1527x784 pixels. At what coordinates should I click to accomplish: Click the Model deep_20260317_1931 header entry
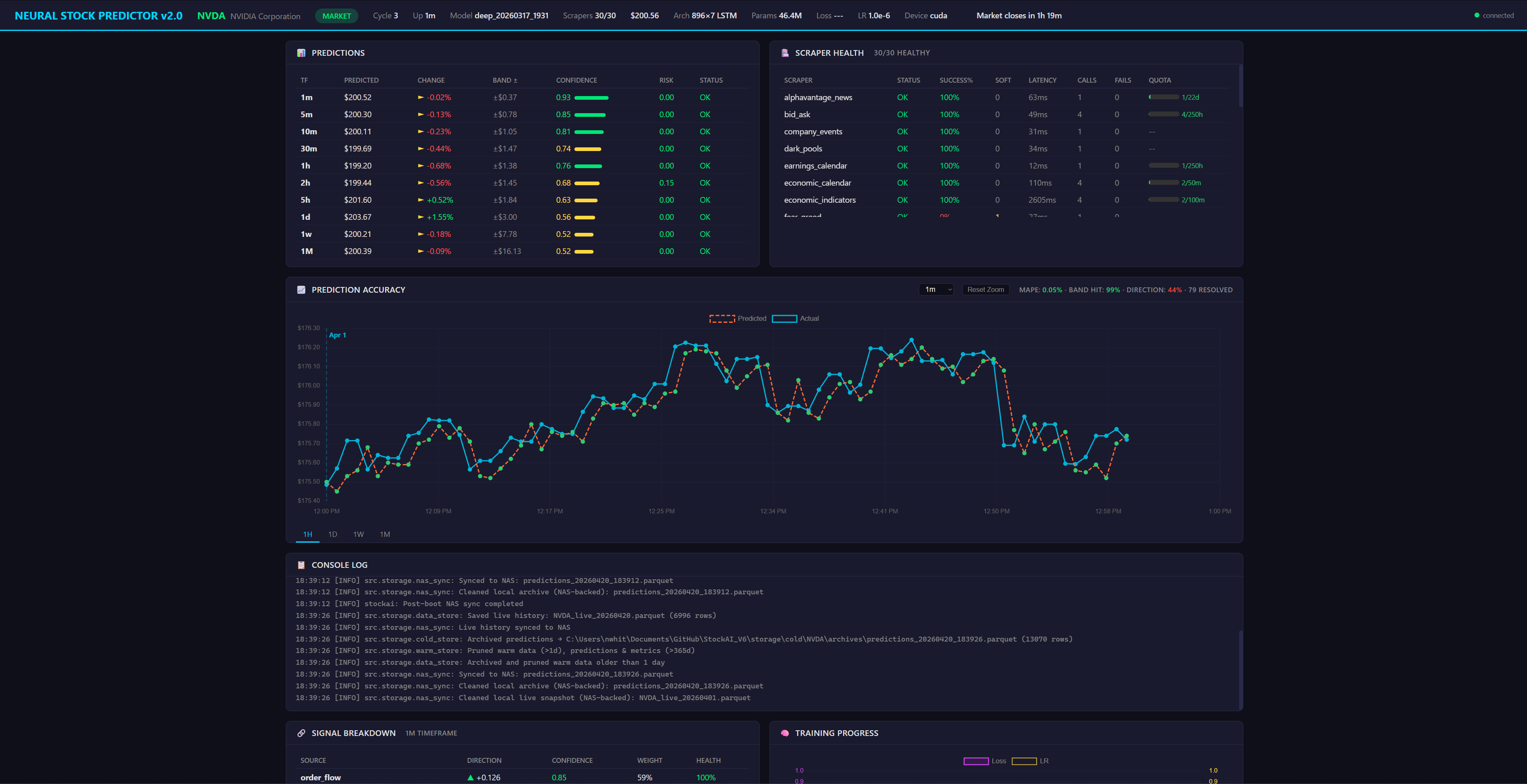pos(499,15)
